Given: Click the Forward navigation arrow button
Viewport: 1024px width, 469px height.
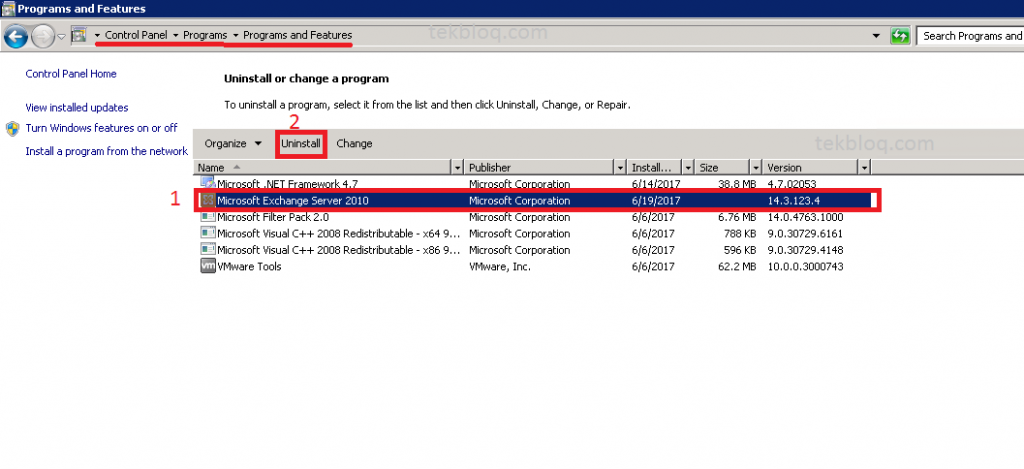Looking at the screenshot, I should (x=42, y=36).
